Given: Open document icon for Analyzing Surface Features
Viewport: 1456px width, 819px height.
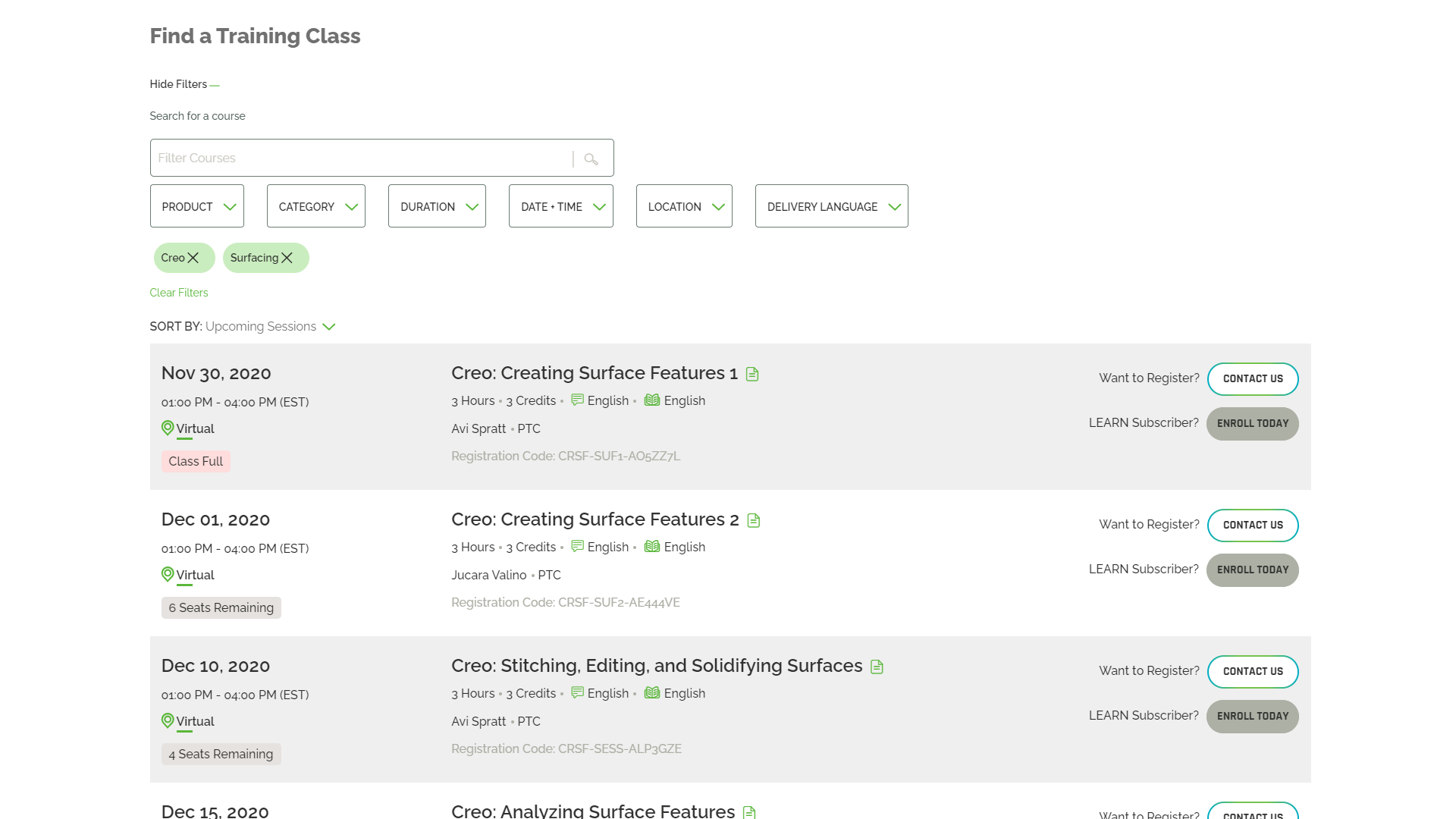Looking at the screenshot, I should (749, 812).
